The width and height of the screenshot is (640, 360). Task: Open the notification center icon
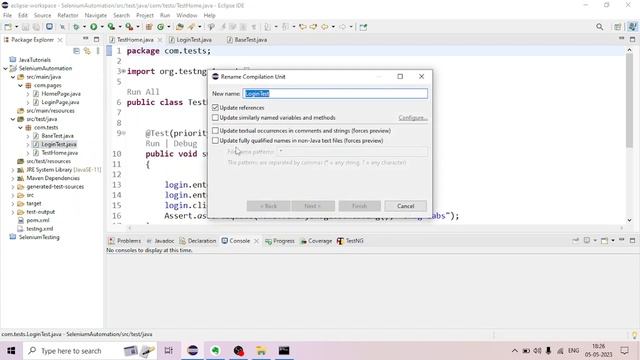coord(624,351)
